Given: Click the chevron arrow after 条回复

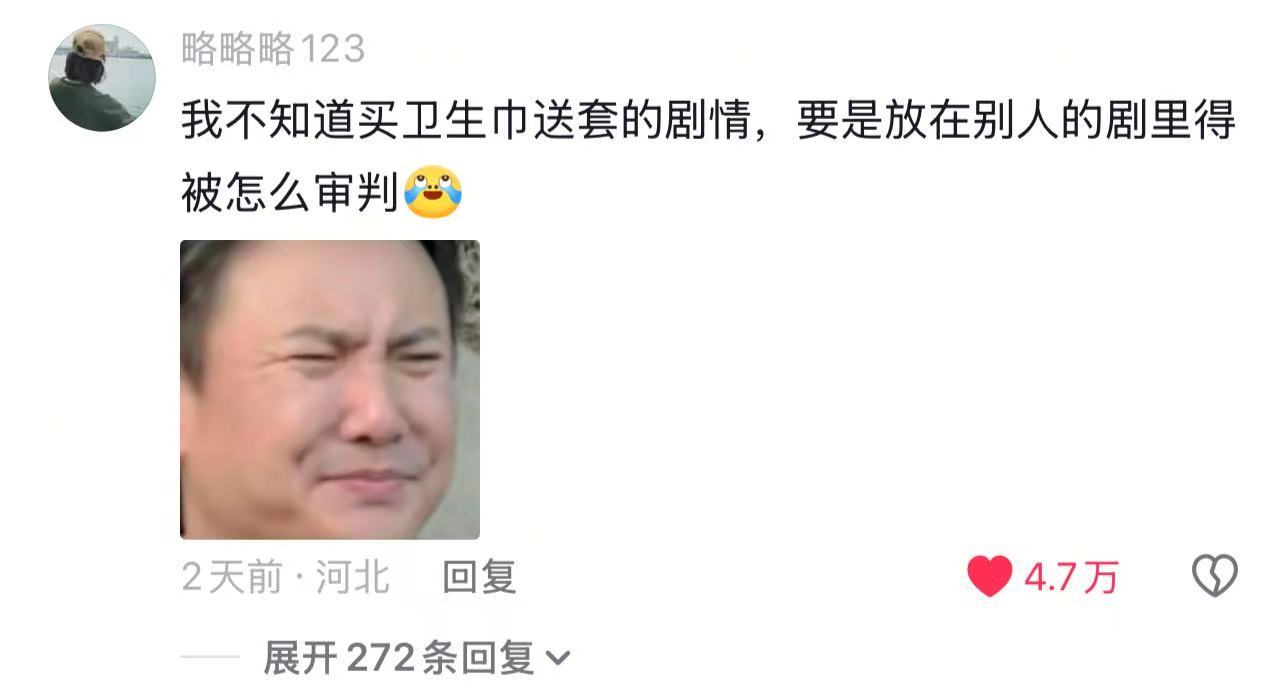Looking at the screenshot, I should 558,659.
